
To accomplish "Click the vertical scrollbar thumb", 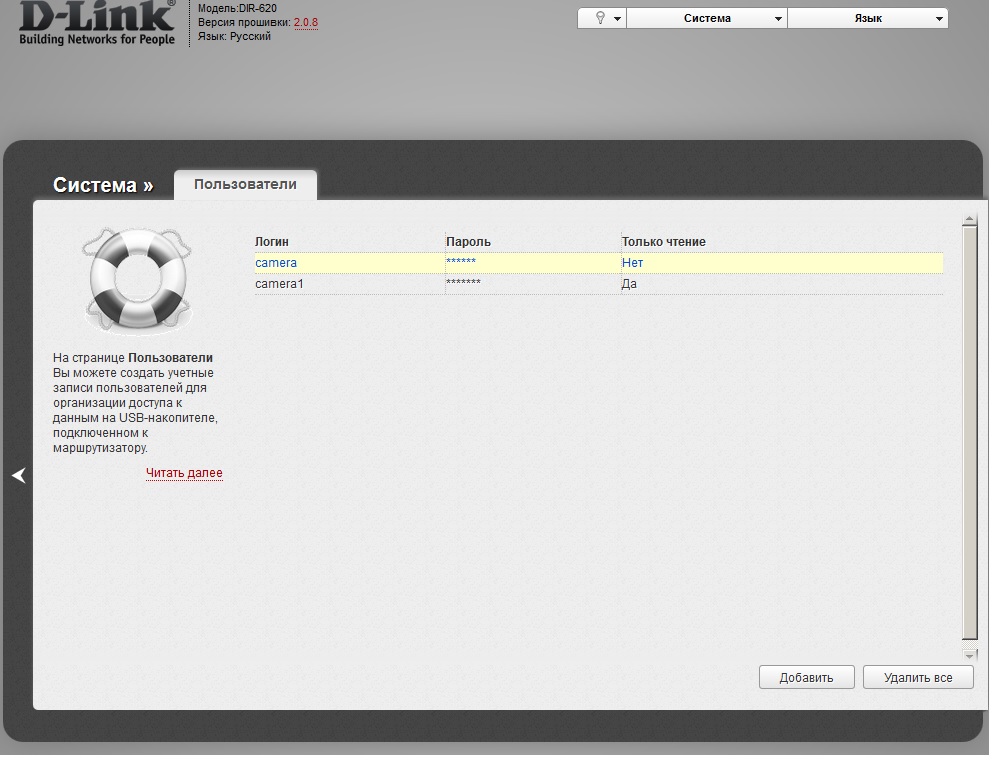I will pos(969,433).
